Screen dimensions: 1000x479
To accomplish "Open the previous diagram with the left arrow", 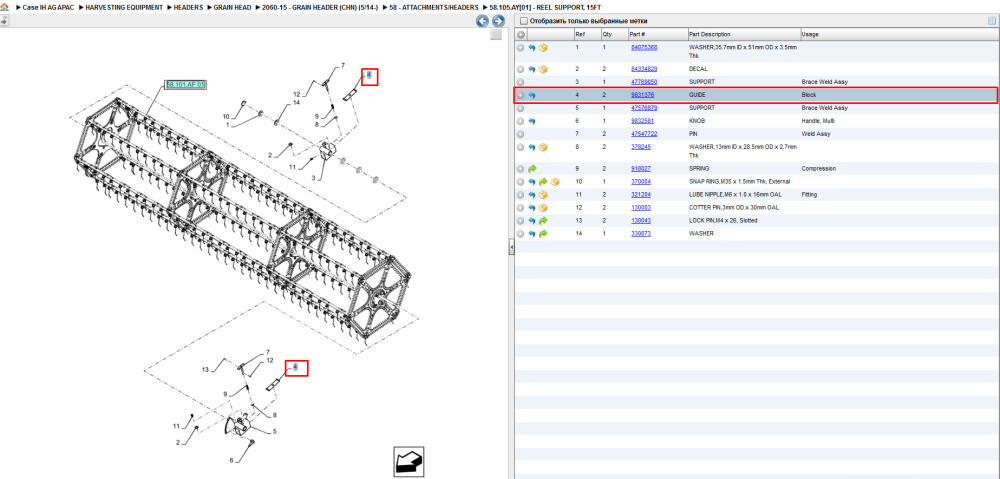I will coord(483,21).
